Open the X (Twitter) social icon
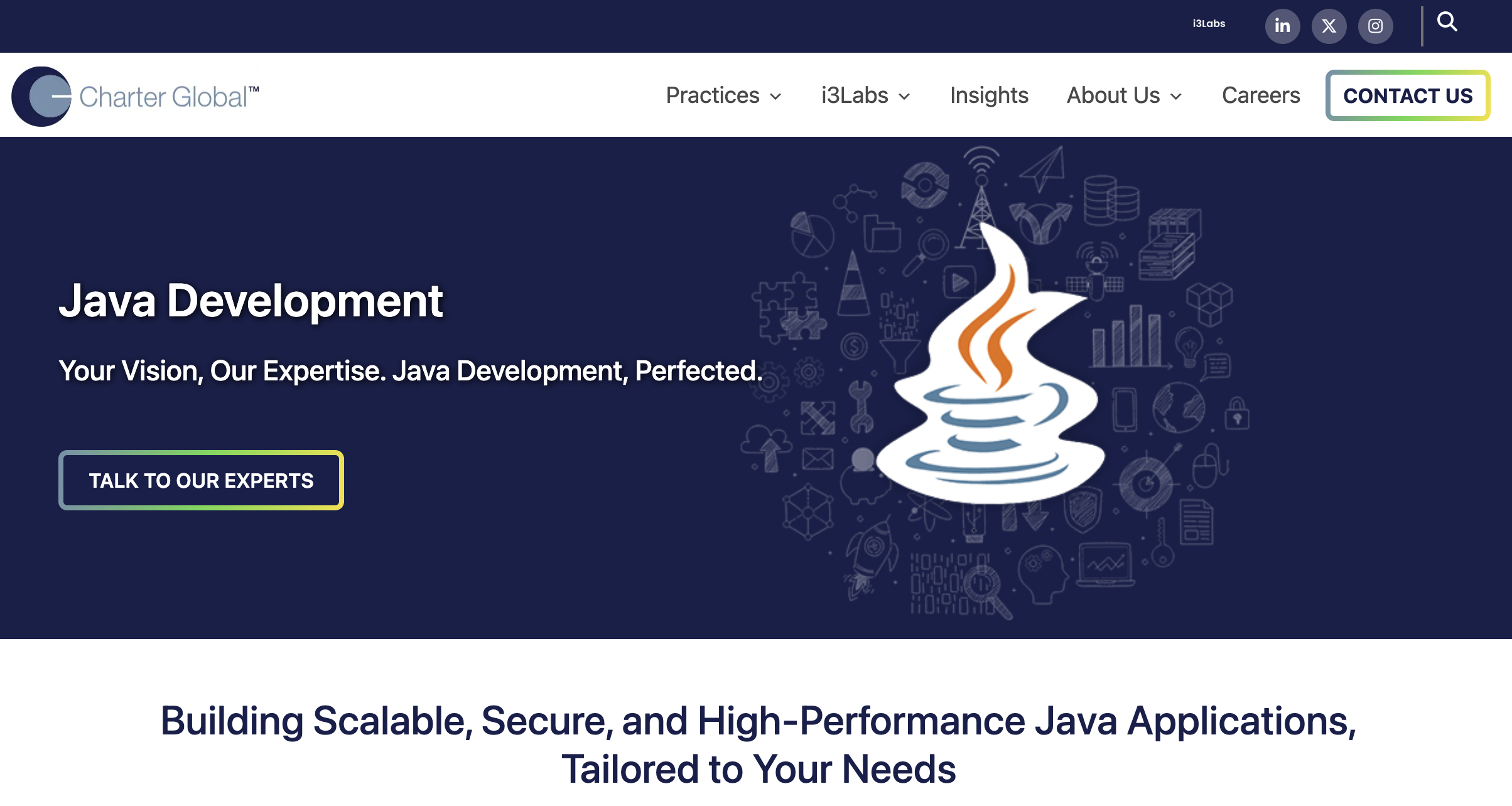The width and height of the screenshot is (1512, 806). click(1329, 26)
